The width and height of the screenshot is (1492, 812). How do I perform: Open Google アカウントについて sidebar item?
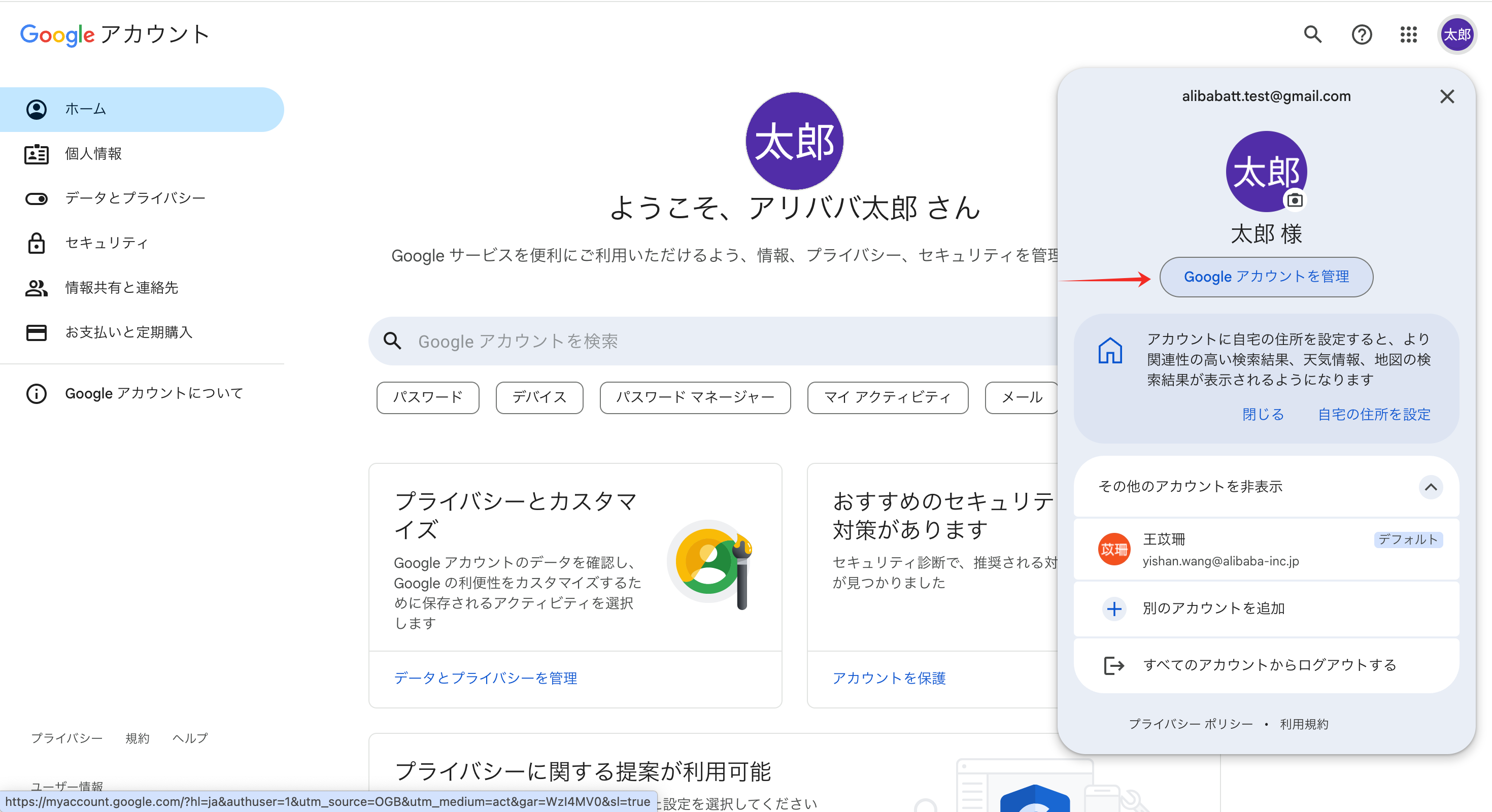click(142, 394)
